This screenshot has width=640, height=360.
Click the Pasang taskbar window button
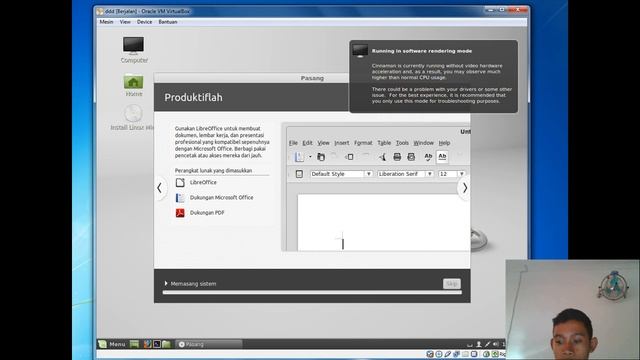pos(209,344)
